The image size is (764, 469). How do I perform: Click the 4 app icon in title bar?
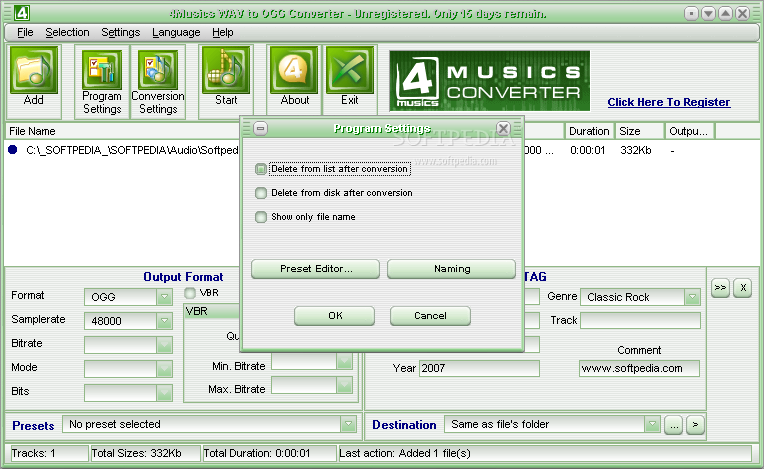pos(21,13)
